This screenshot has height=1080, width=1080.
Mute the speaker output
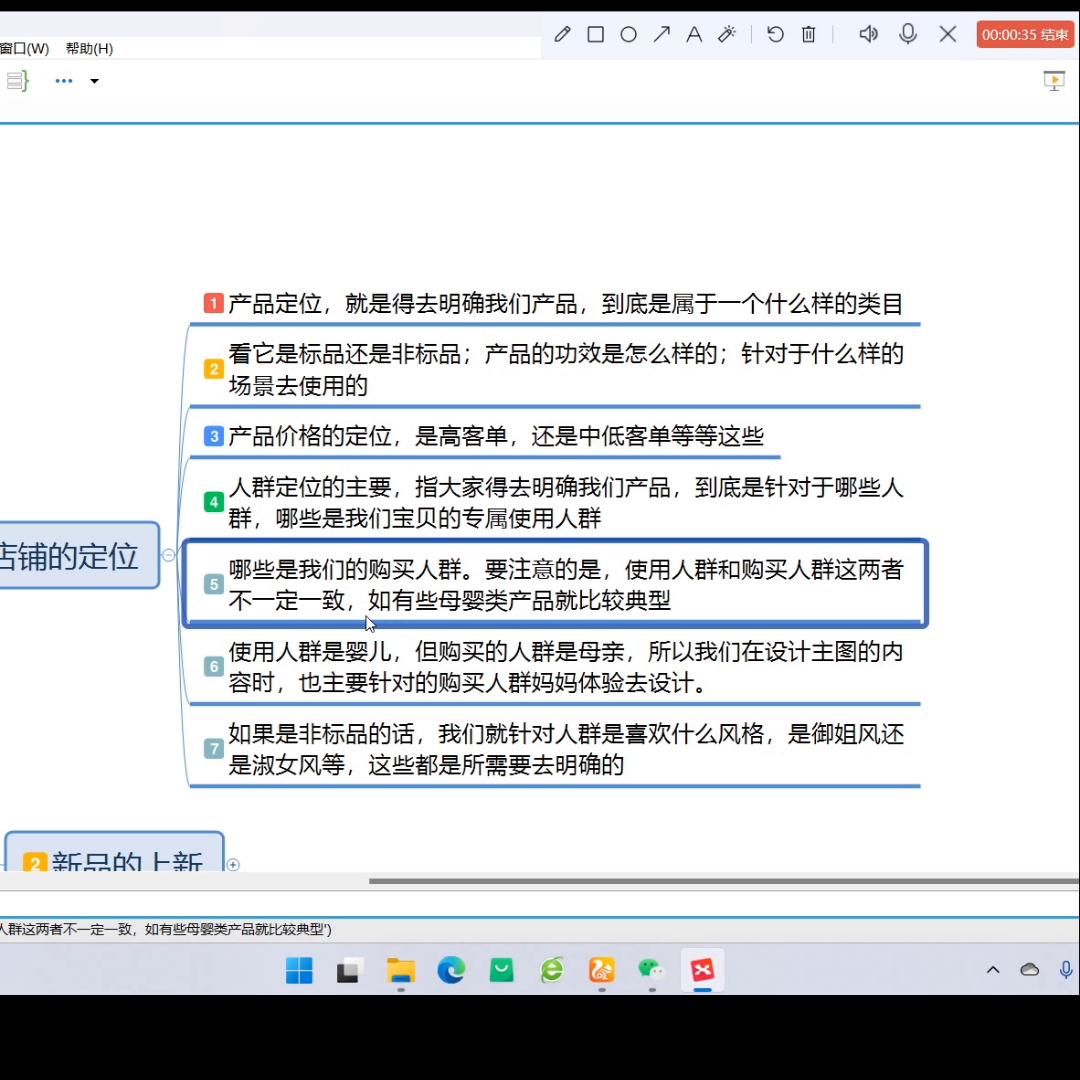(868, 34)
